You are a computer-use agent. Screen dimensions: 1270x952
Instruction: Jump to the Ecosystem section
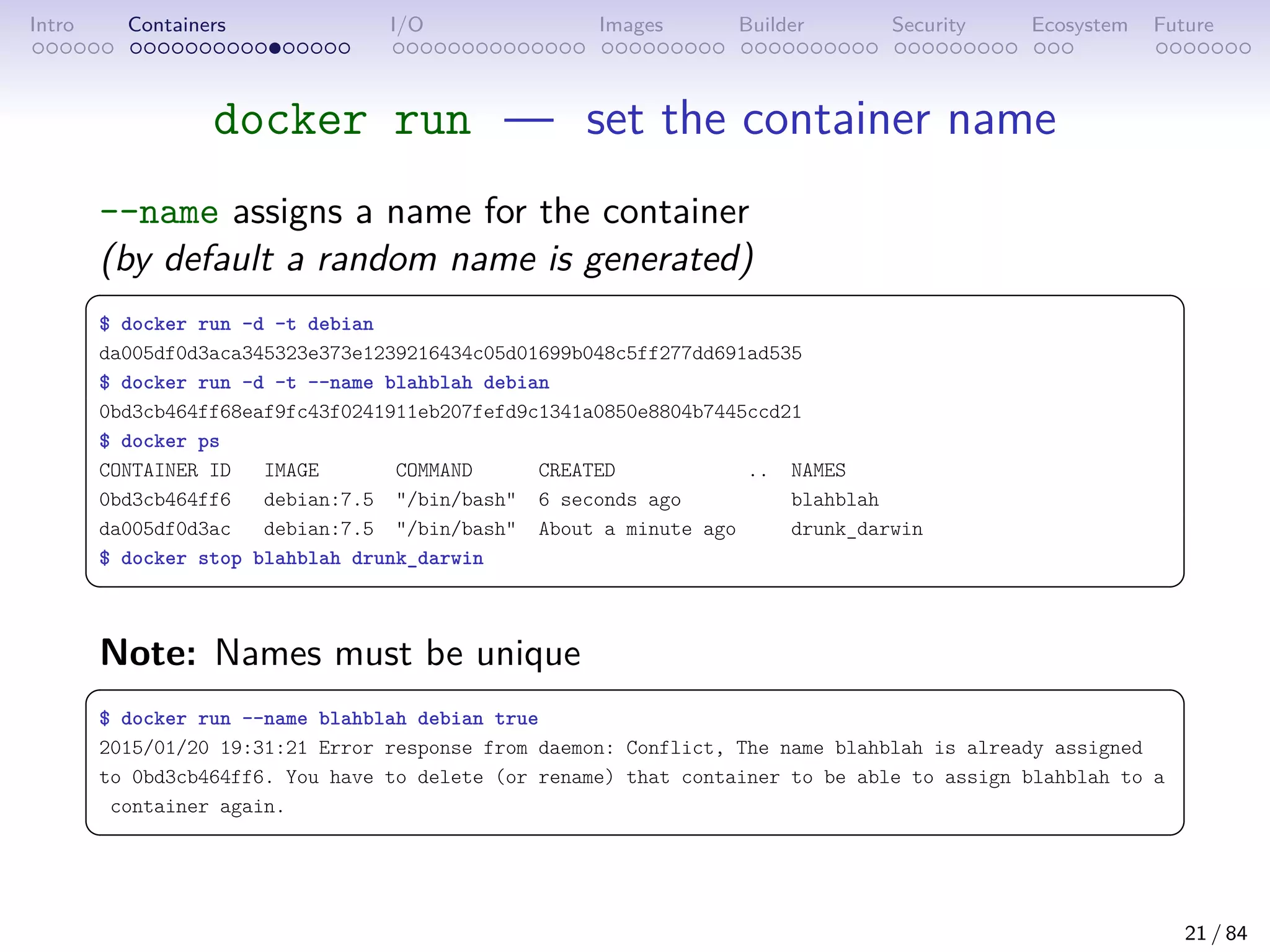pos(1079,25)
